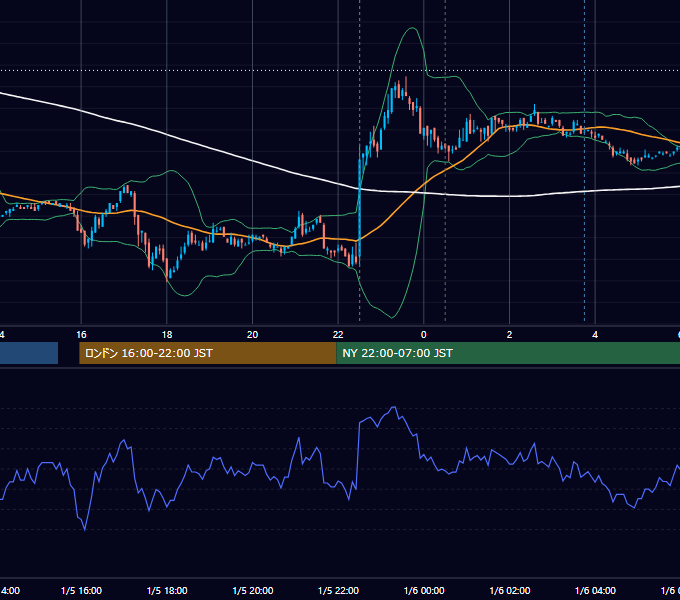Viewport: 680px width, 600px height.
Task: Click the dashed blue vertical line before 4:00
Action: [x=584, y=160]
